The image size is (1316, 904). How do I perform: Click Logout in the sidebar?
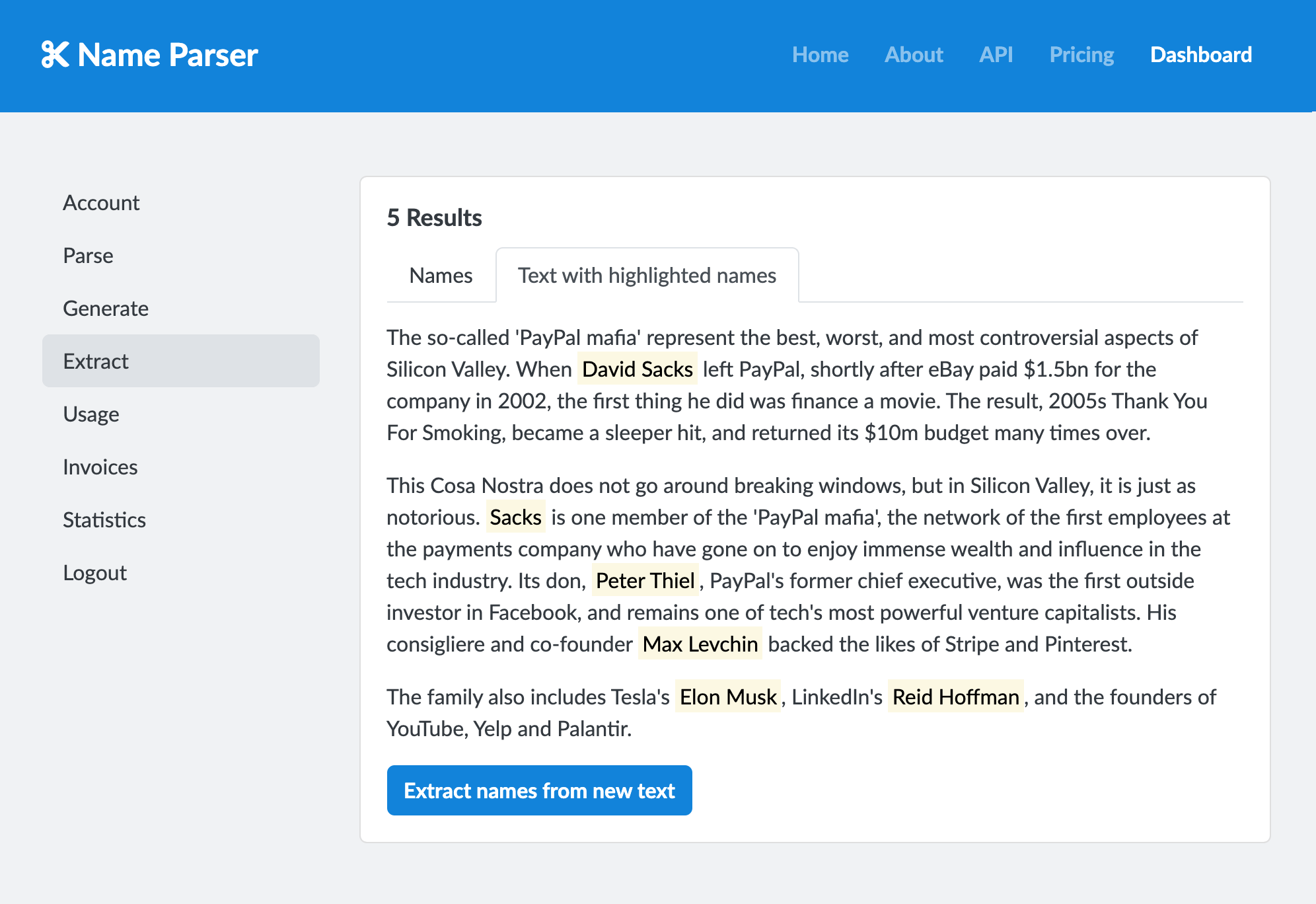point(181,572)
